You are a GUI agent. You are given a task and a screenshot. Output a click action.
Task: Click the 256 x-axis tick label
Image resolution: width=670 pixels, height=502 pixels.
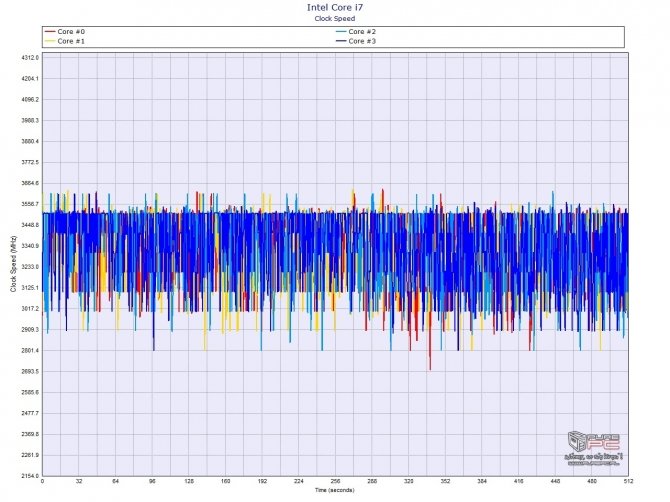[x=335, y=481]
